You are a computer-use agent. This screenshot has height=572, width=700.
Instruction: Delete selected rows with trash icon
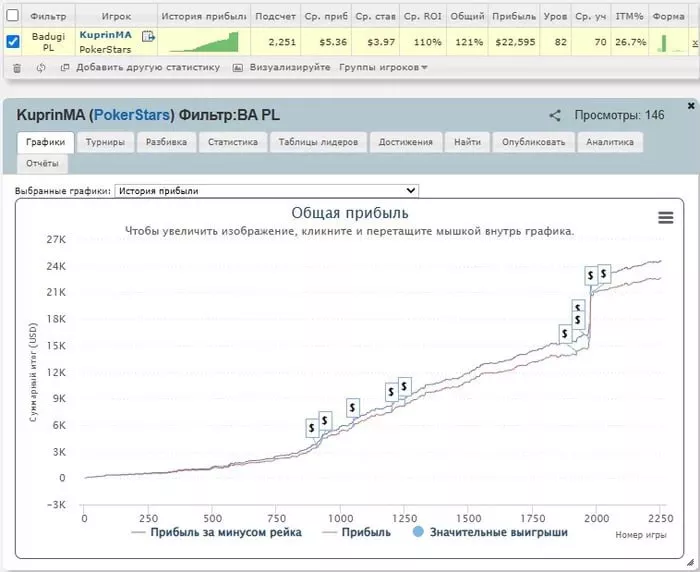tap(17, 68)
